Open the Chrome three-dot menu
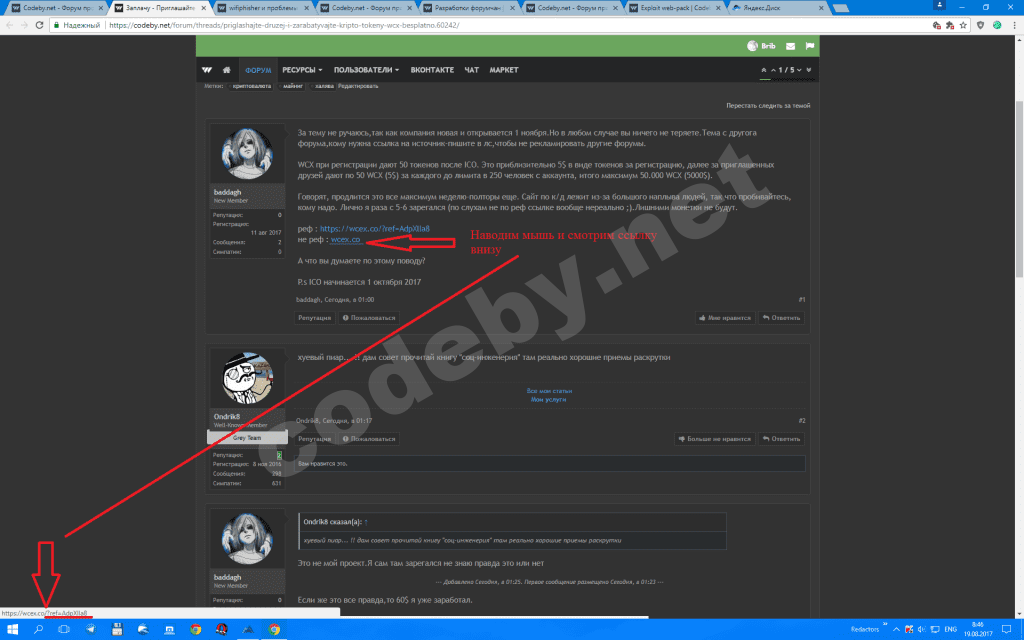1024x640 pixels. [1014, 25]
